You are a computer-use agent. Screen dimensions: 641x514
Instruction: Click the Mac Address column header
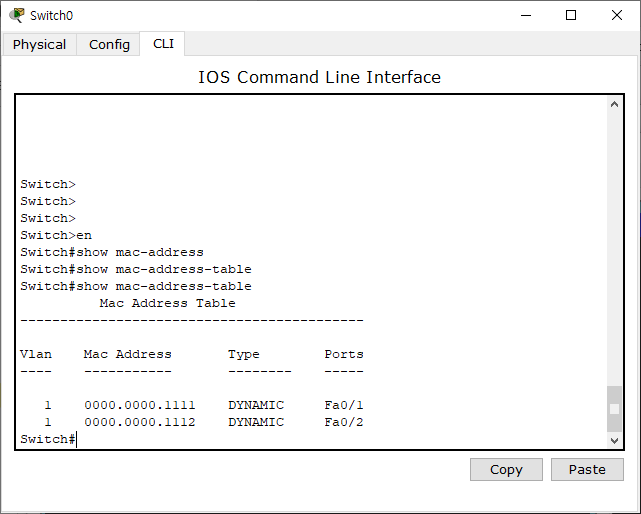tap(128, 354)
